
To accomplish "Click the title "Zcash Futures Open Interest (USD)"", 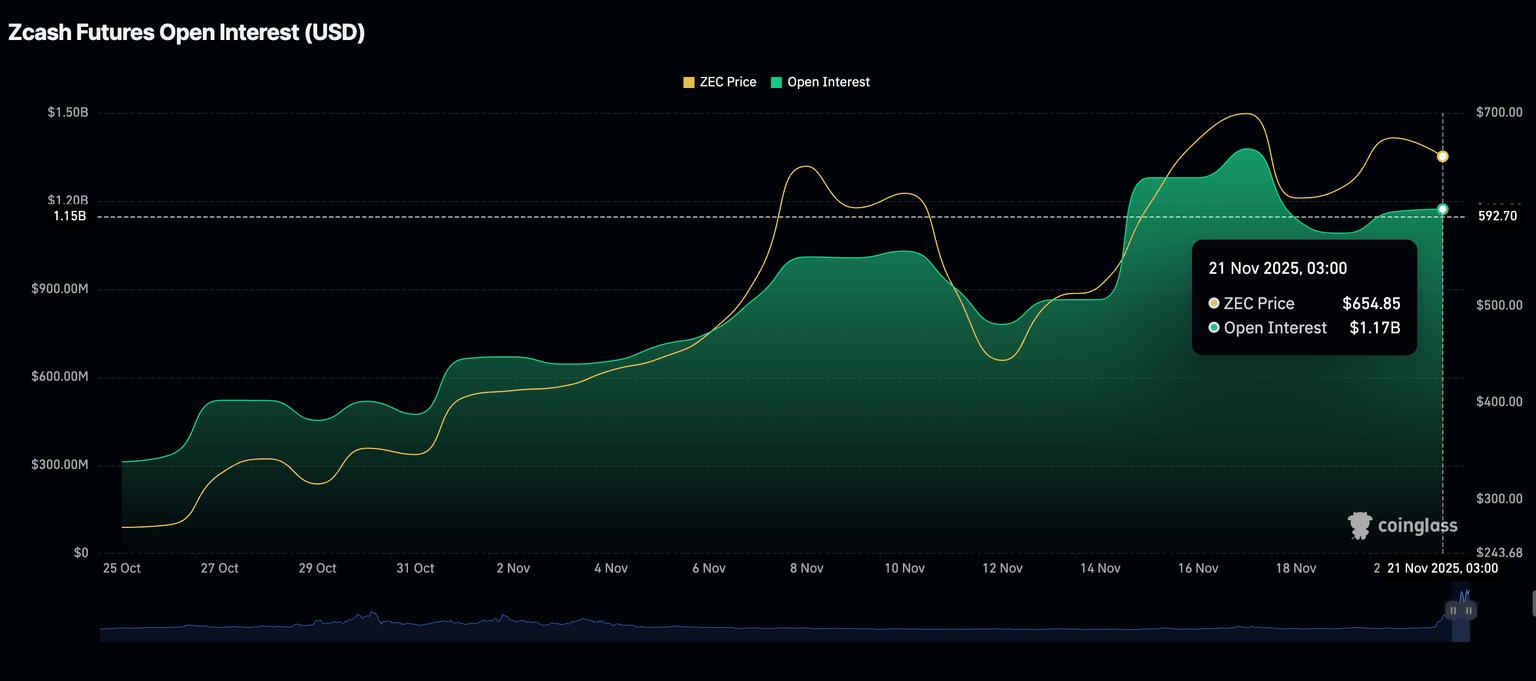I will (186, 31).
